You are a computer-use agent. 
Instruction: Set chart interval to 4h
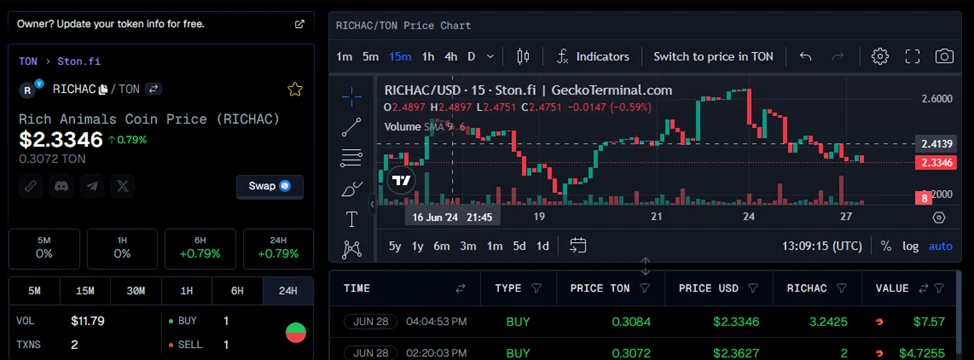click(451, 56)
